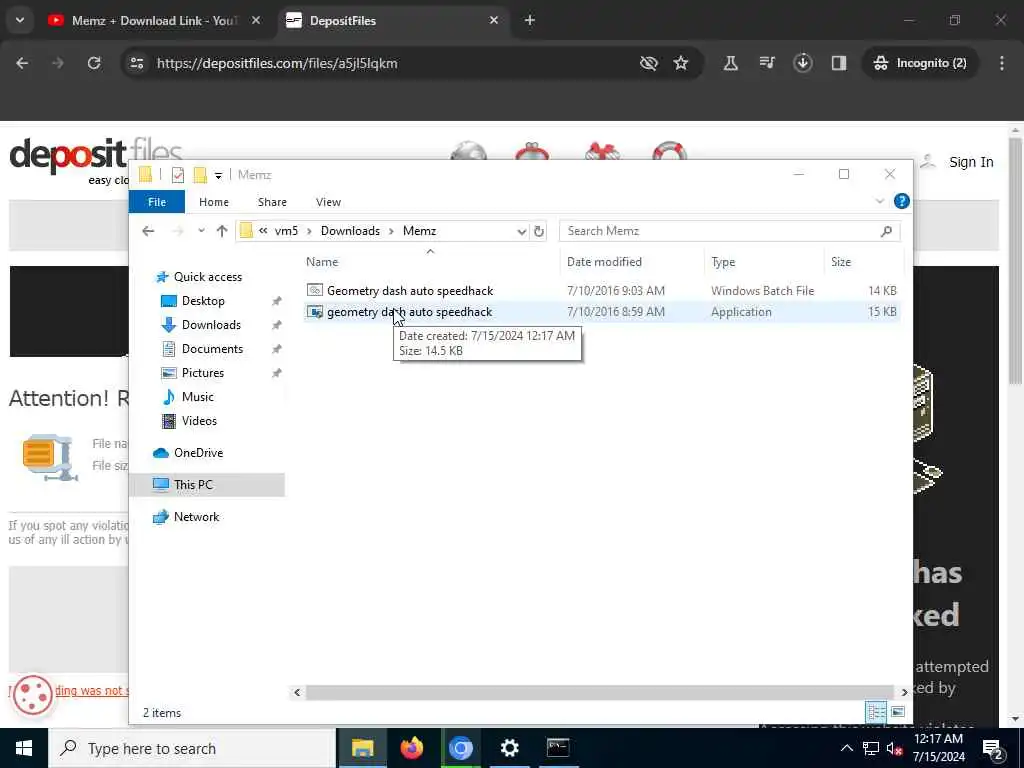Click the batch file icon in Explorer

[x=315, y=291]
